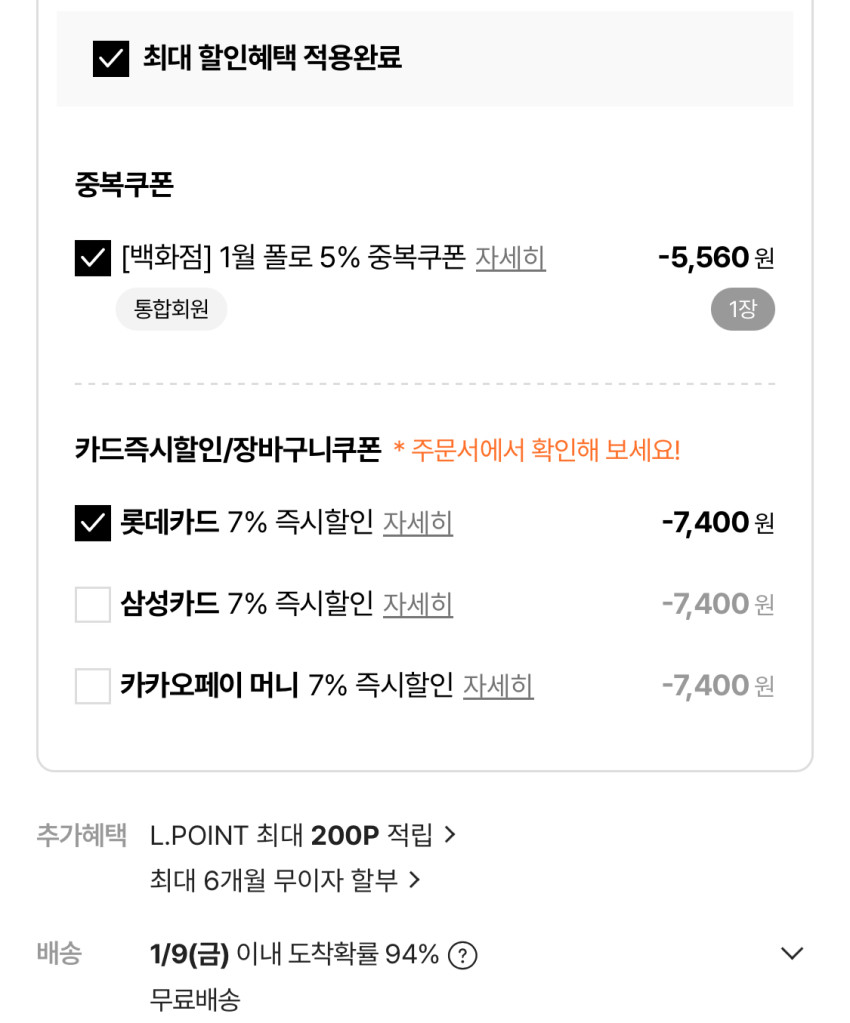View 자세히 details for the 중복쿠폰
This screenshot has width=850, height=1023.
tap(510, 258)
